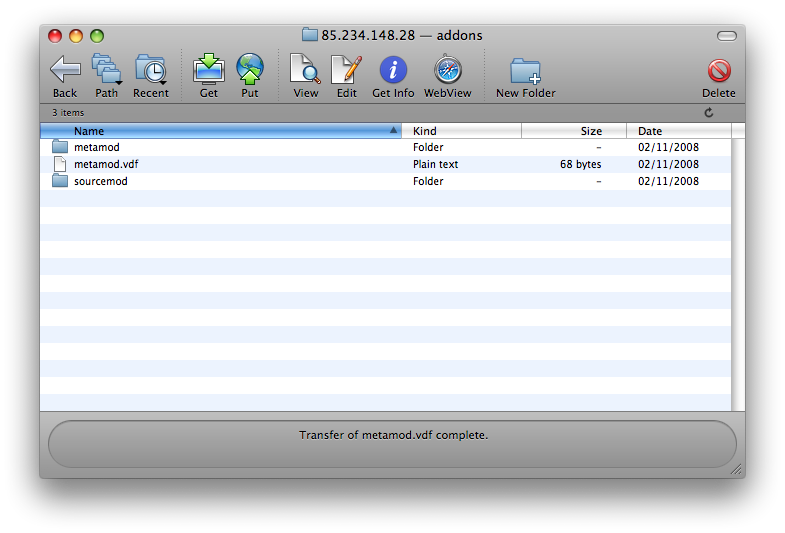Image resolution: width=785 pixels, height=533 pixels.
Task: Zoom the window with the green button
Action: coord(97,36)
